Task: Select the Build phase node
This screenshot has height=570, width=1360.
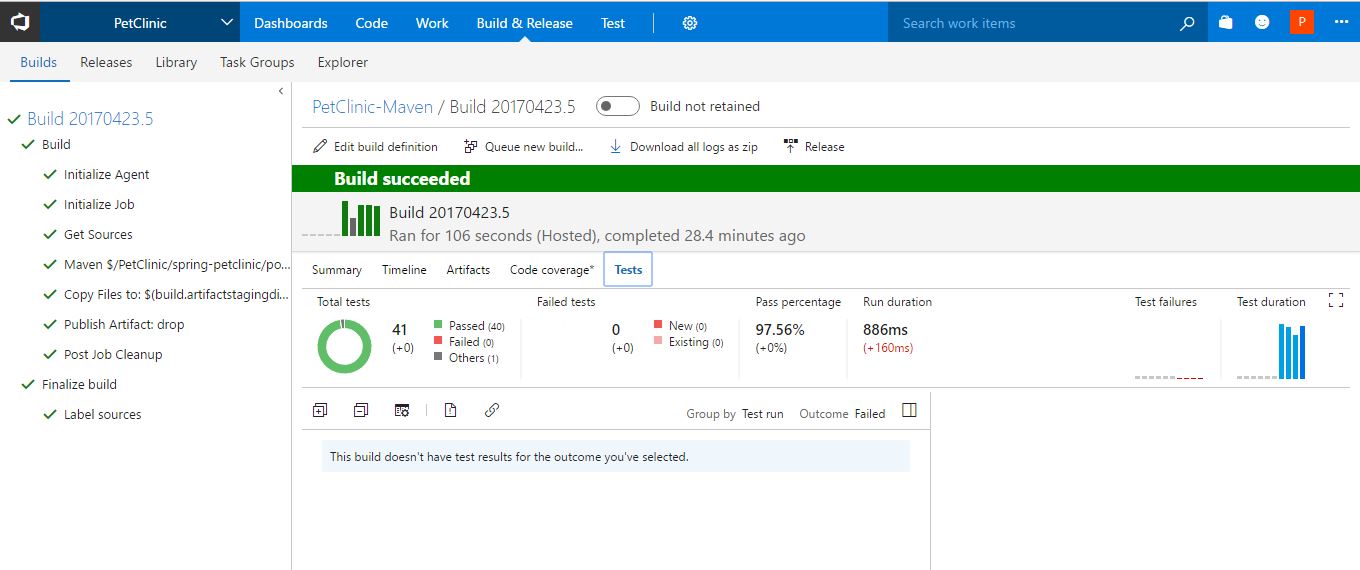Action: [x=56, y=144]
